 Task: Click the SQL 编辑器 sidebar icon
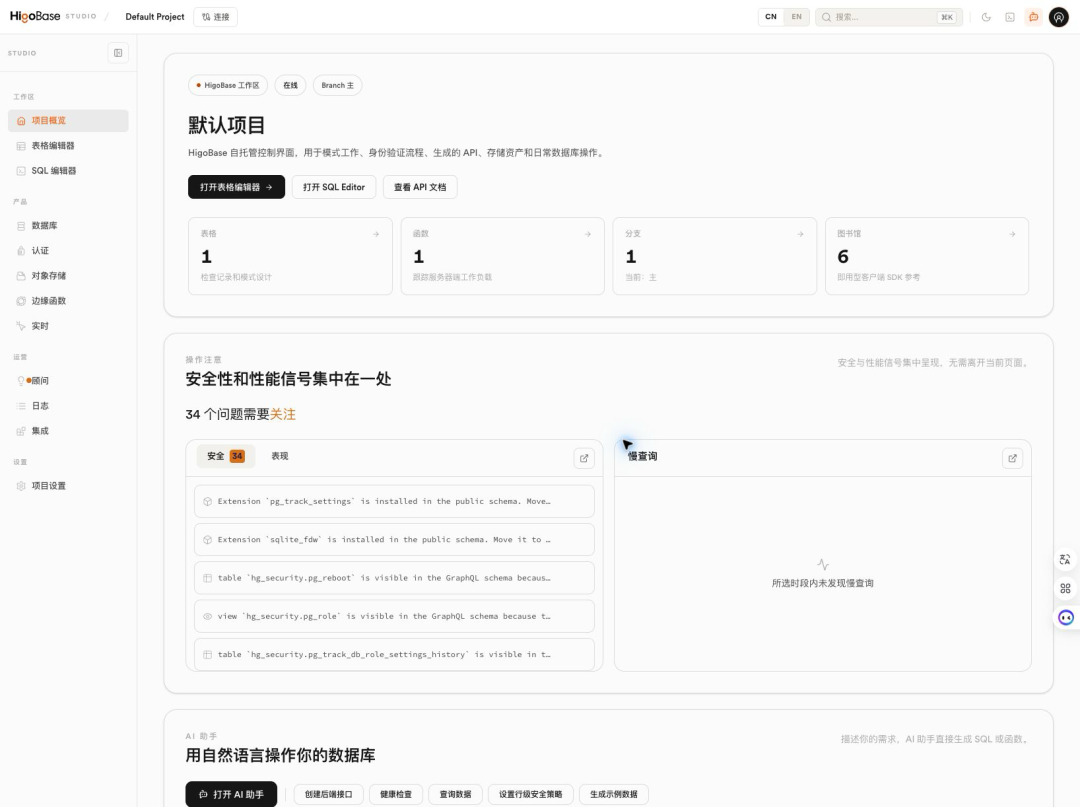click(x=21, y=171)
